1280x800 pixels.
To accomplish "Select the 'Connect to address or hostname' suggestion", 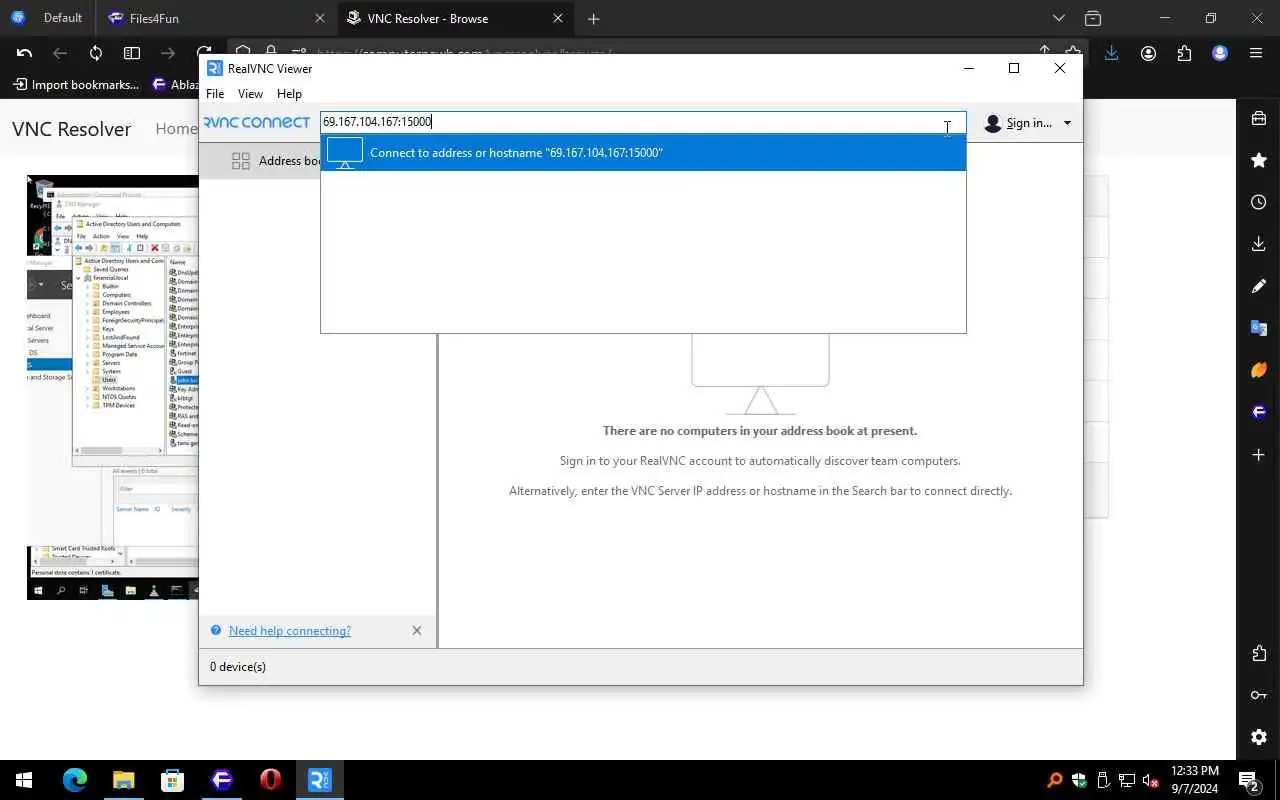I will tap(643, 153).
